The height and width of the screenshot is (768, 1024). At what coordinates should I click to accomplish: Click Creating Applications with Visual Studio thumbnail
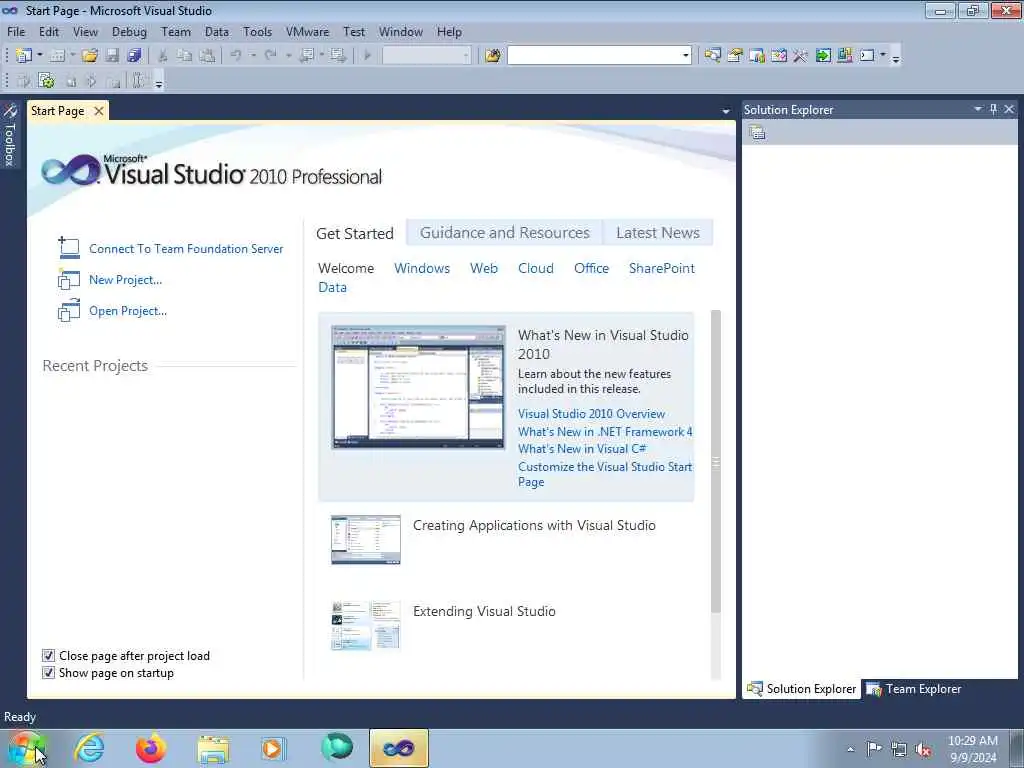[x=366, y=539]
